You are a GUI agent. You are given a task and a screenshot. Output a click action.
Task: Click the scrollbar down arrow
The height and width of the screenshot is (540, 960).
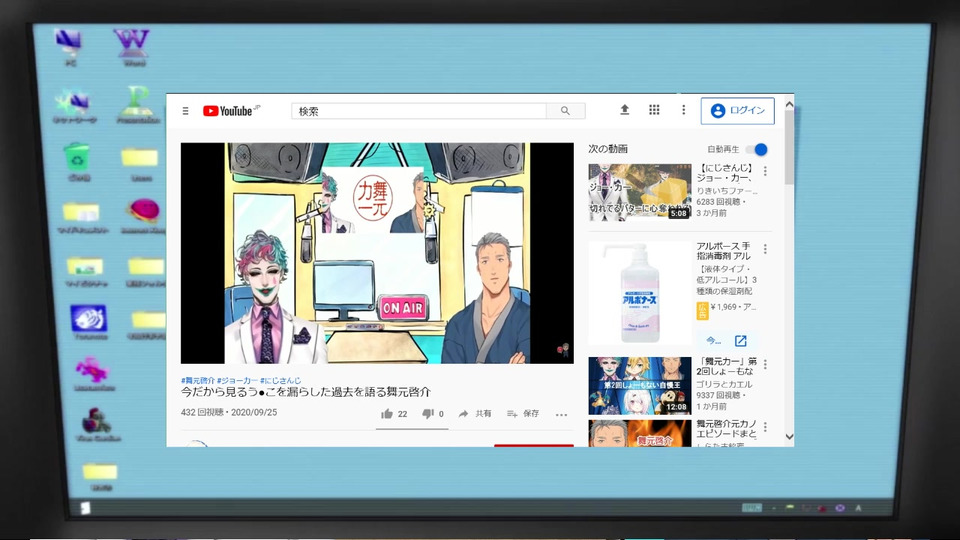(789, 437)
